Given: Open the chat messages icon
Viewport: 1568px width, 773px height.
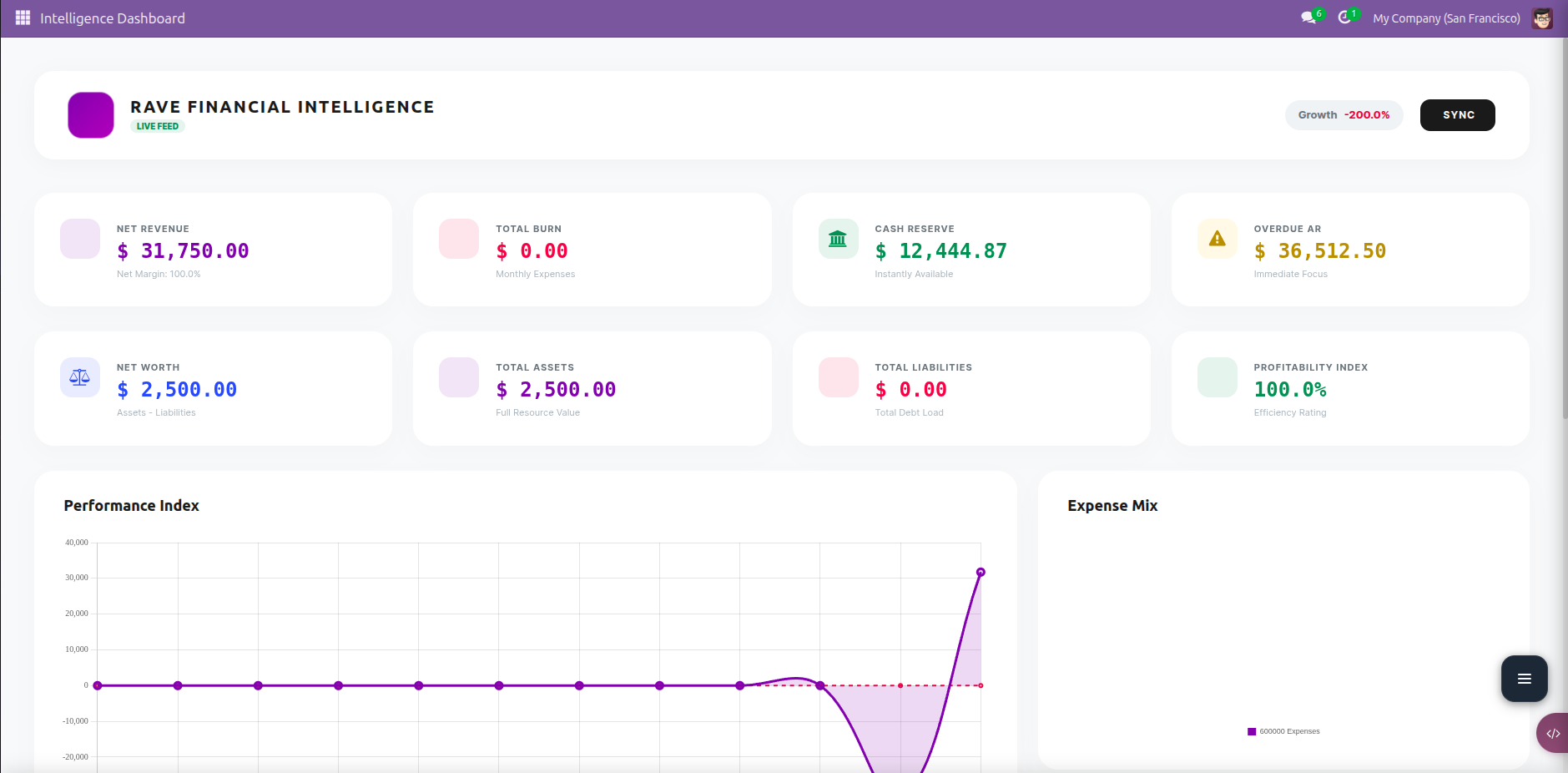Looking at the screenshot, I should pyautogui.click(x=1308, y=18).
